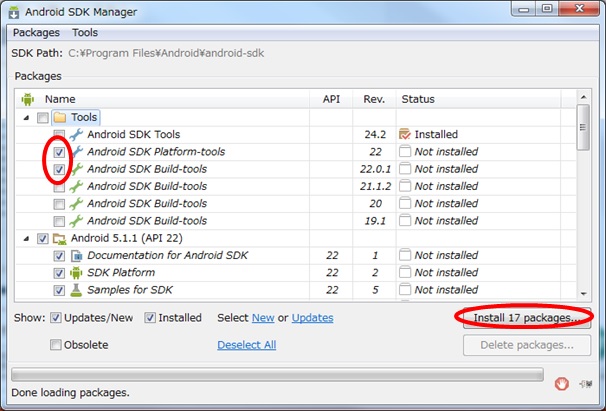Click the Installed status icon of Android SDK Tools

point(405,134)
